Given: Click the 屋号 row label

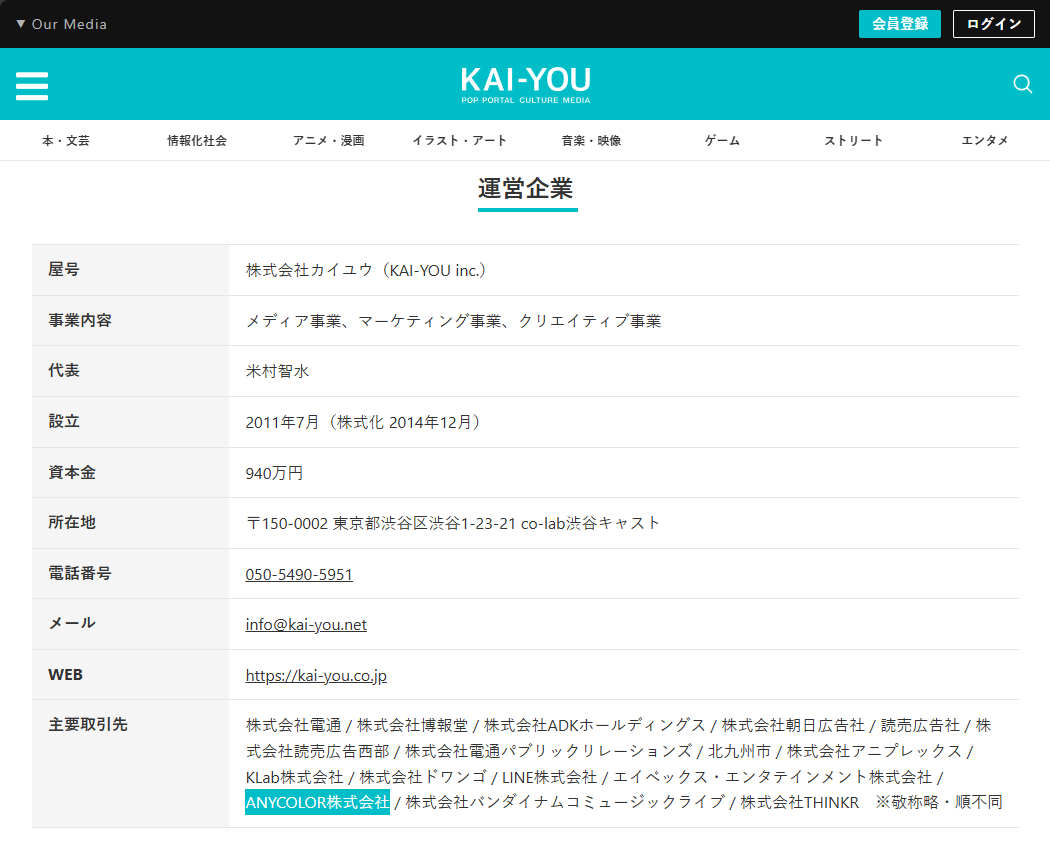Looking at the screenshot, I should (64, 269).
